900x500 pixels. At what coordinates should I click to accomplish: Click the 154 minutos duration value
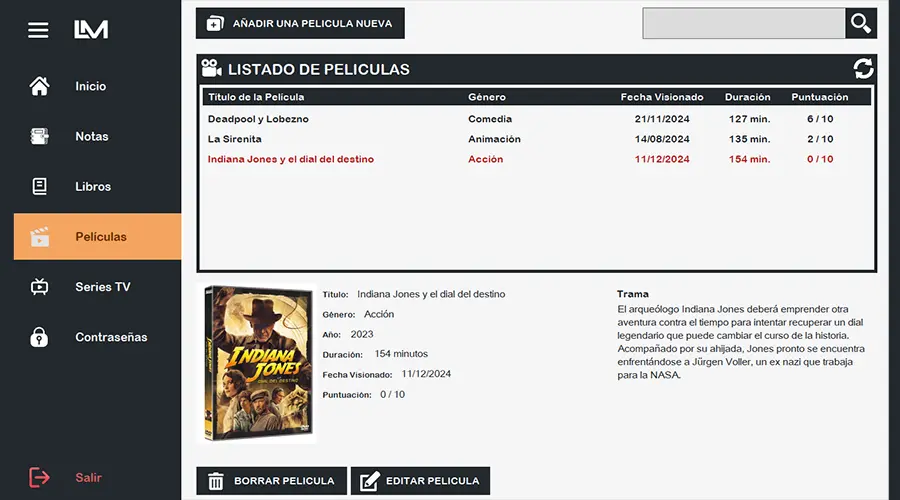(x=401, y=354)
